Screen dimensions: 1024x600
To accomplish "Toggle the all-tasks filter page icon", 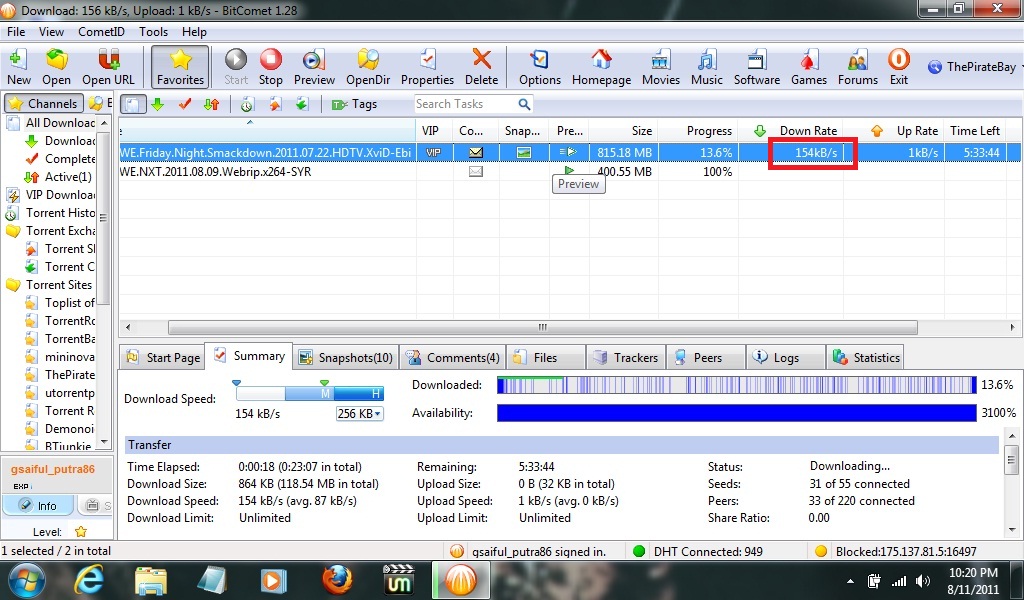I will [133, 104].
